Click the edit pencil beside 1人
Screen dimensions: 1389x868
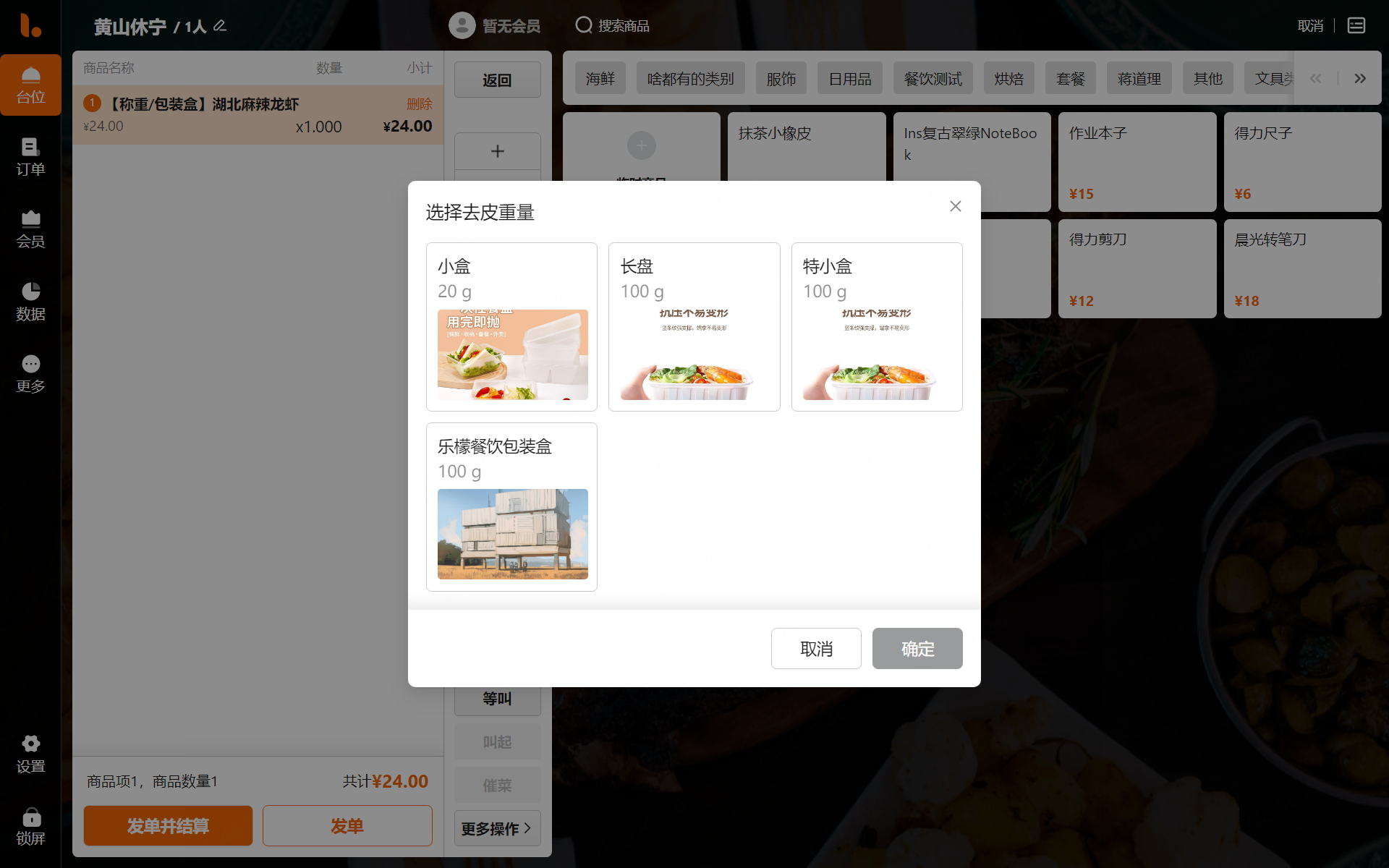point(220,26)
